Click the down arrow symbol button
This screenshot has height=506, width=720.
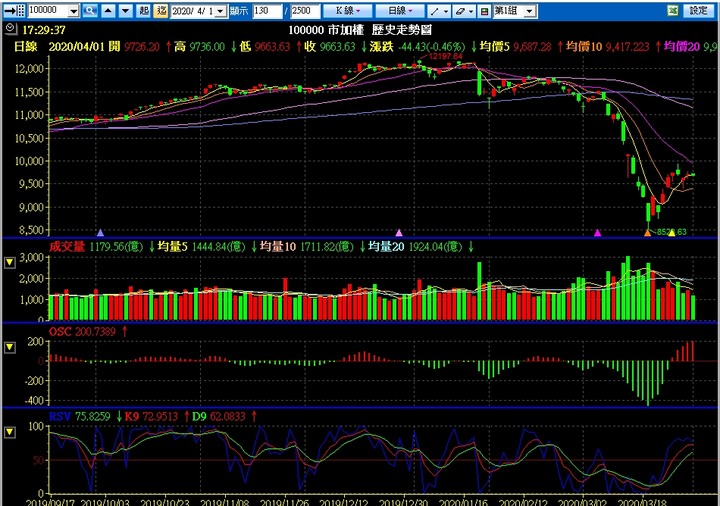[125, 11]
